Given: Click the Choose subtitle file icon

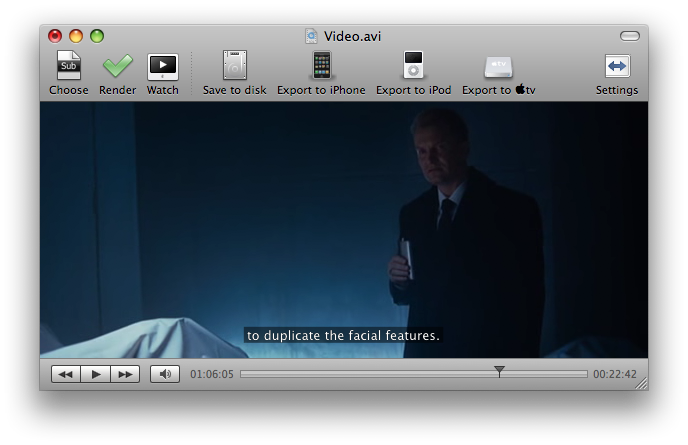Looking at the screenshot, I should [x=68, y=66].
